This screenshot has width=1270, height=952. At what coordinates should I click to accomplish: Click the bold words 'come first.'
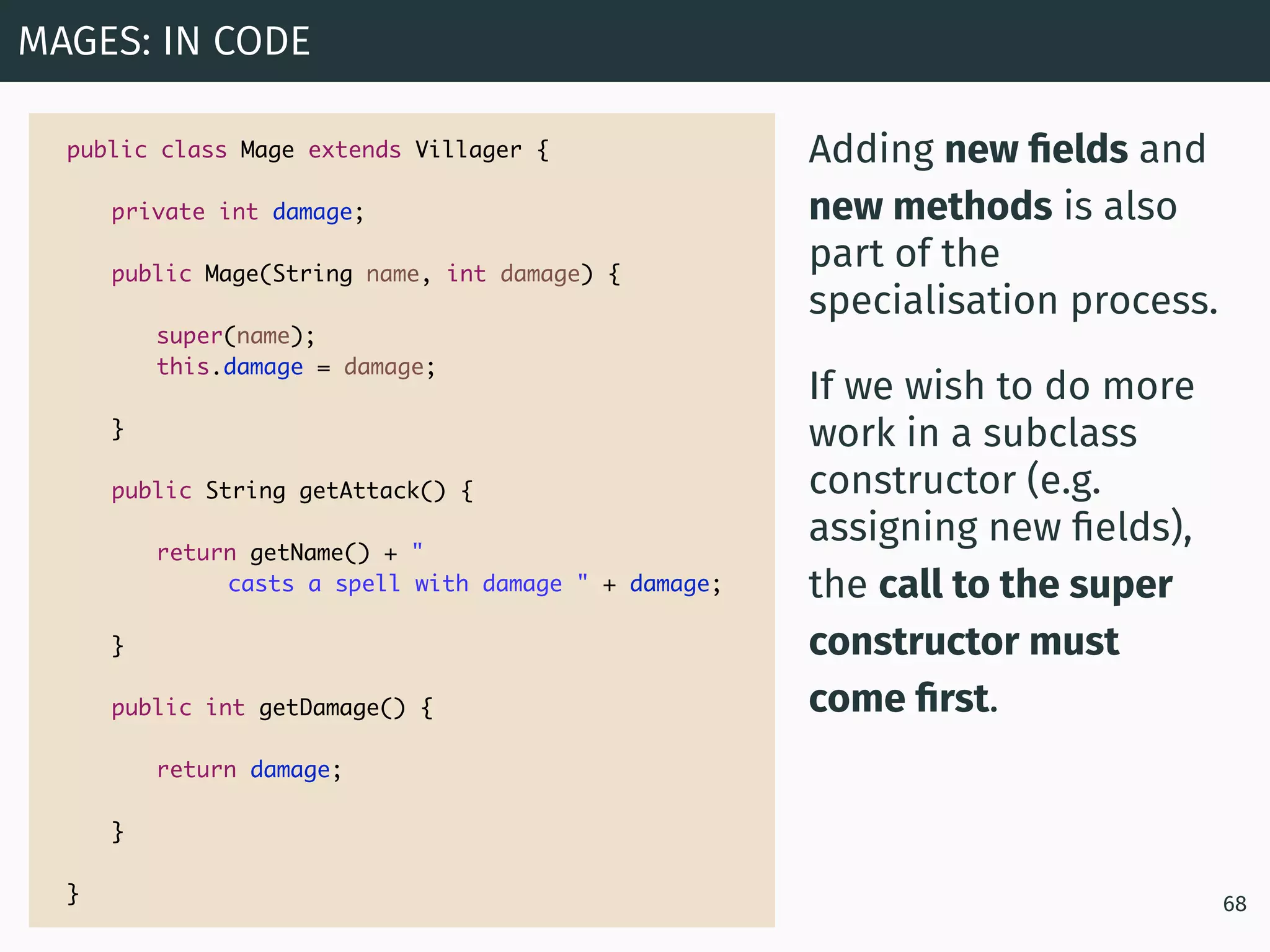[903, 699]
